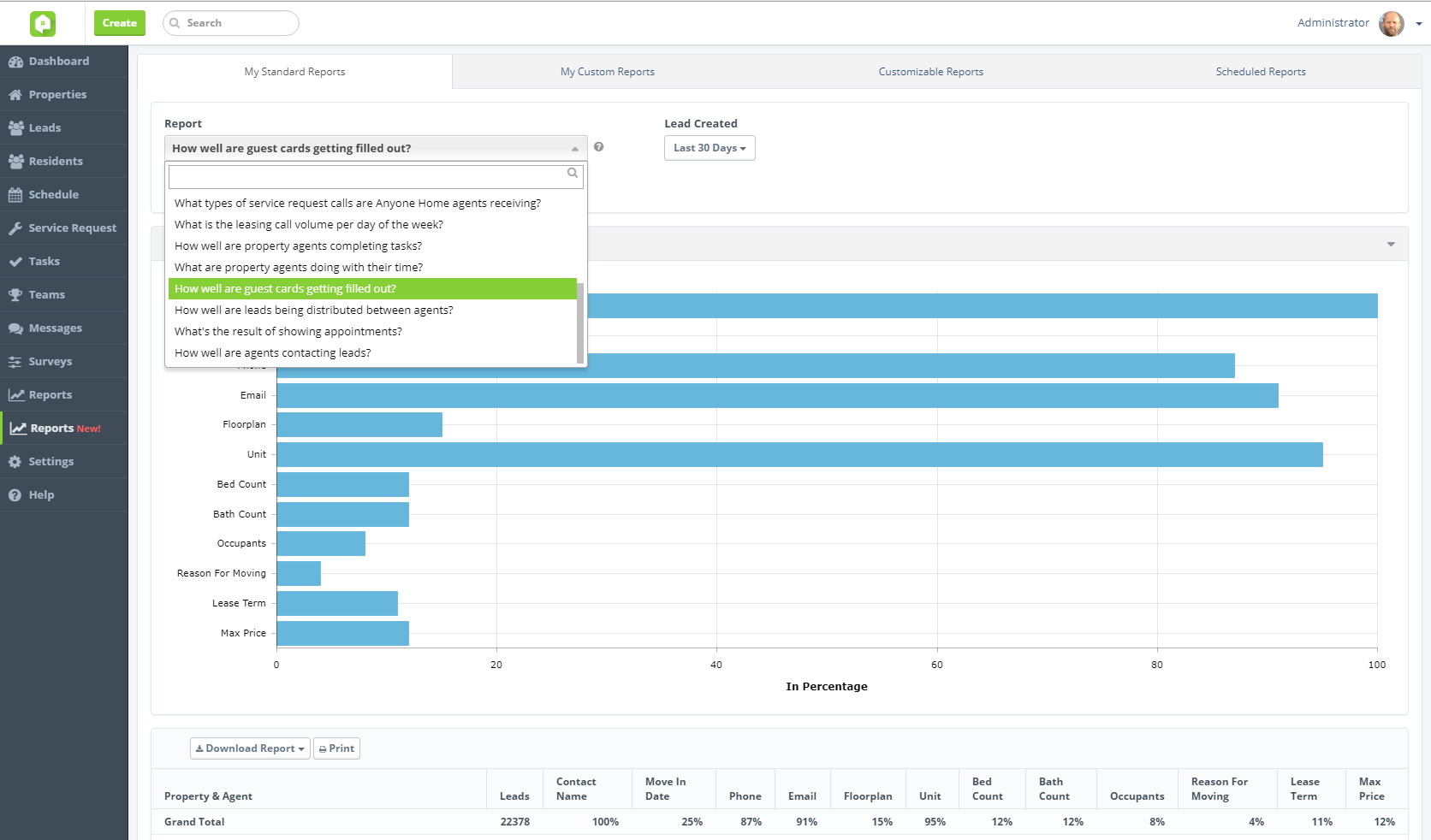Image resolution: width=1431 pixels, height=840 pixels.
Task: Click the Tasks checkmark icon
Action: pos(15,262)
